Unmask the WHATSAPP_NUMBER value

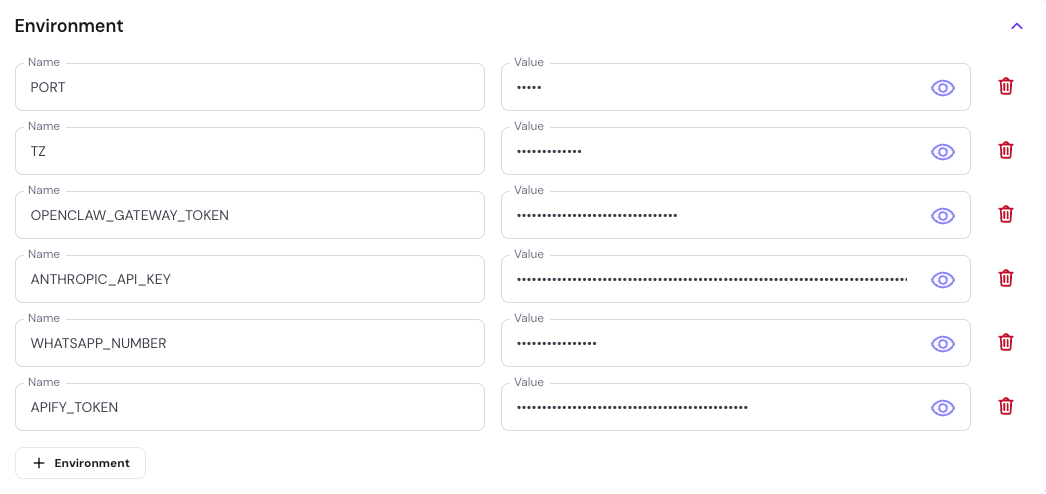coord(943,344)
